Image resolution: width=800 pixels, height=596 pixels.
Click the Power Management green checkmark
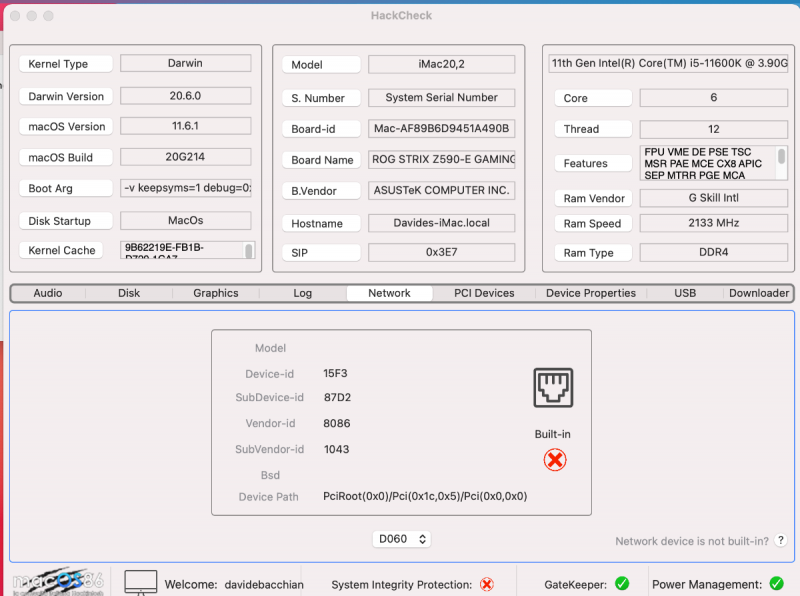[x=776, y=584]
